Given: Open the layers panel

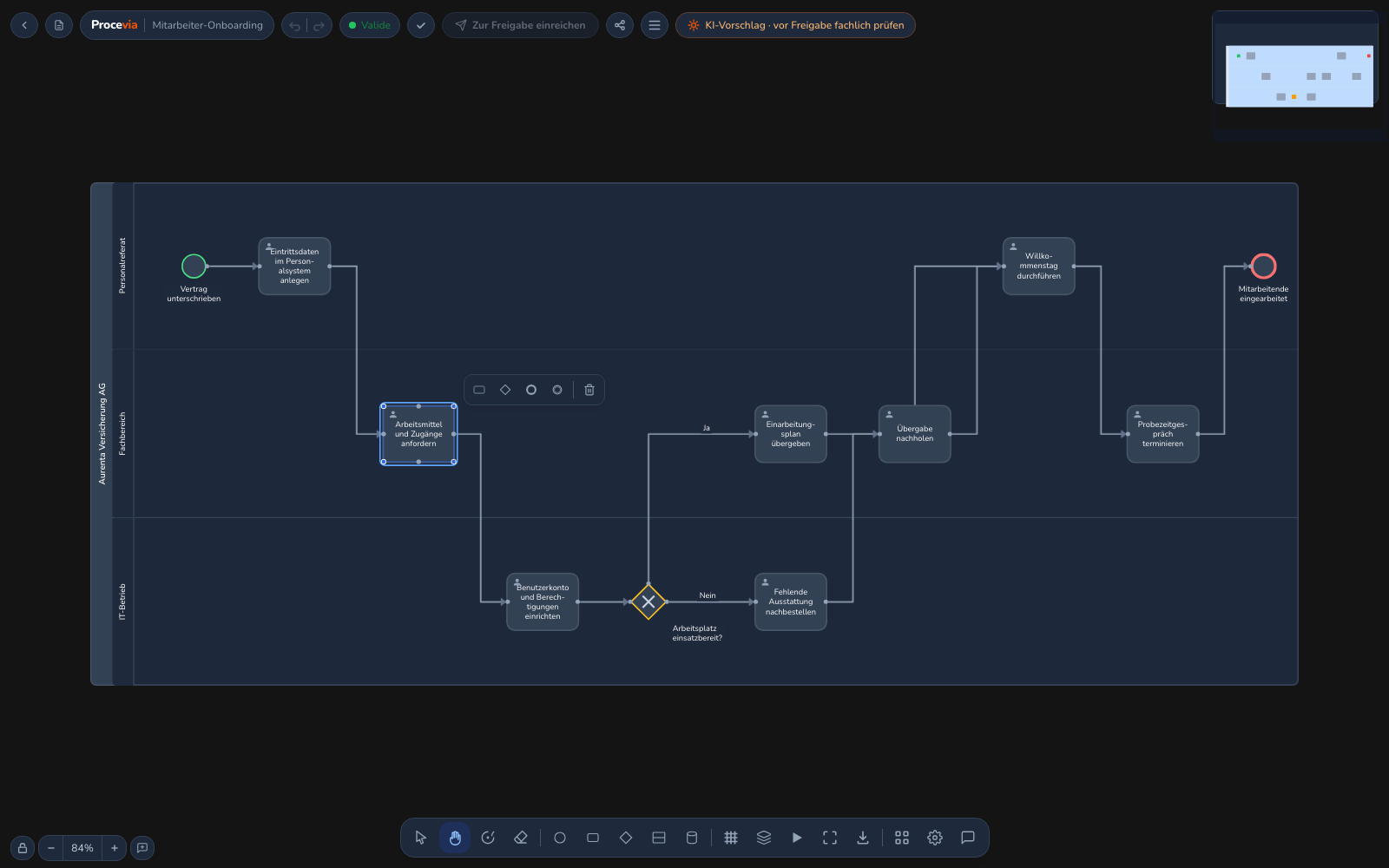Looking at the screenshot, I should pyautogui.click(x=764, y=838).
